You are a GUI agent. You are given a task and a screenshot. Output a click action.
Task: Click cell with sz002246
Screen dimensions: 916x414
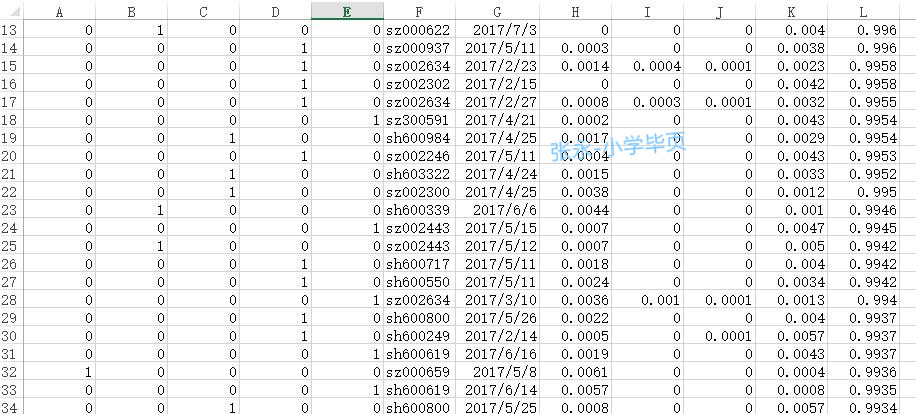[419, 156]
